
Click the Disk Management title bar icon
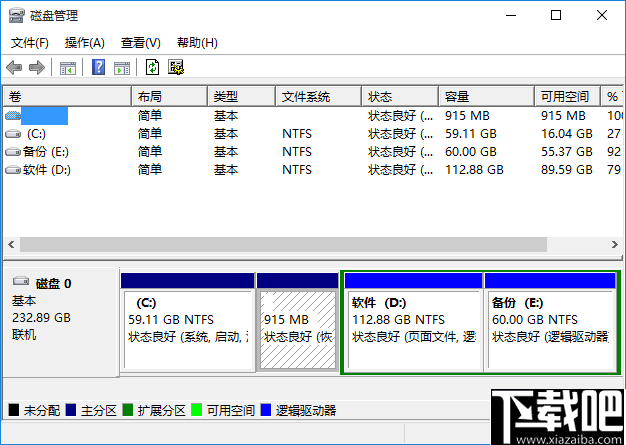pos(16,16)
